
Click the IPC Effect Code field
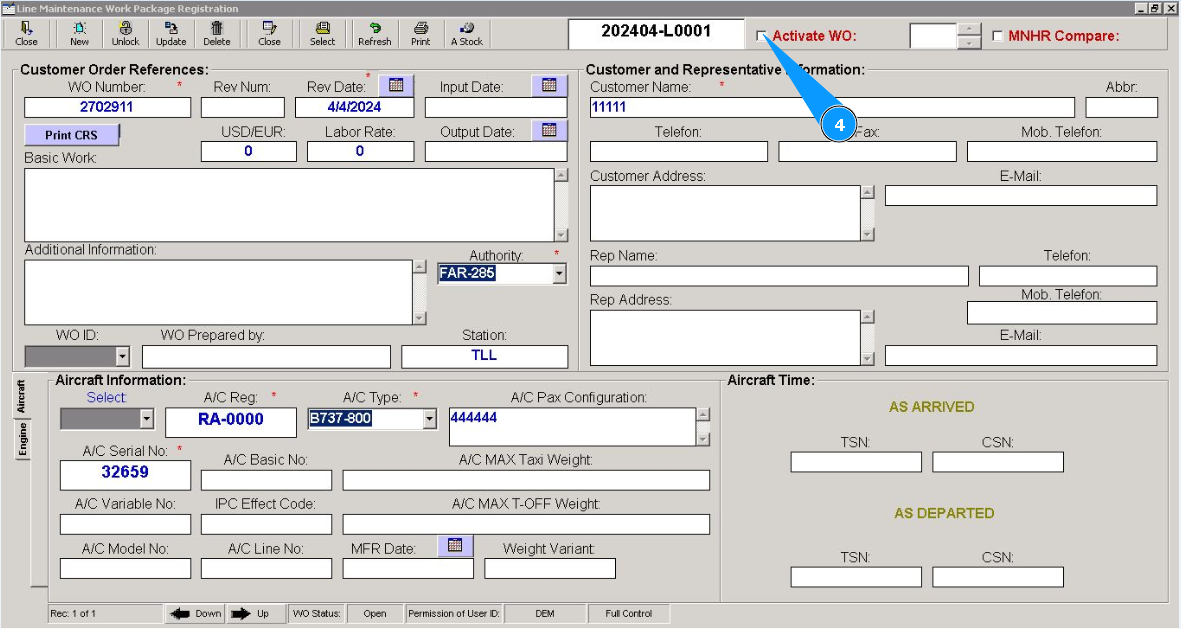[266, 524]
